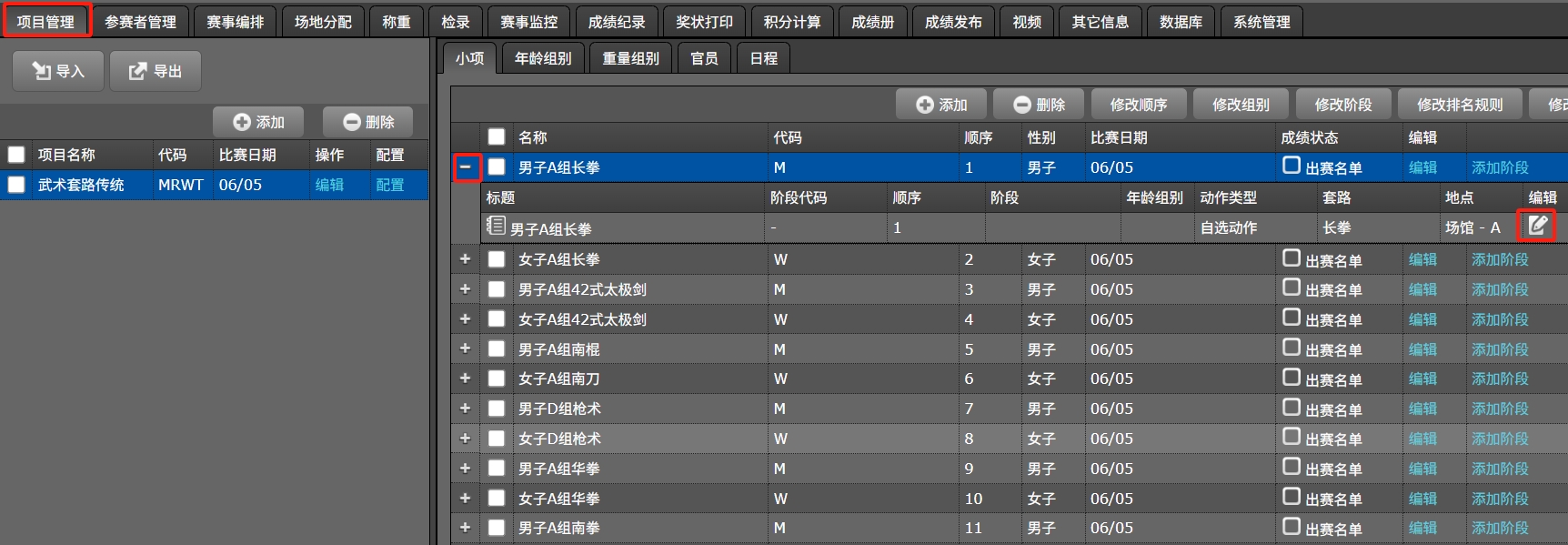
Task: Open the 积分计算 tab
Action: click(x=792, y=22)
